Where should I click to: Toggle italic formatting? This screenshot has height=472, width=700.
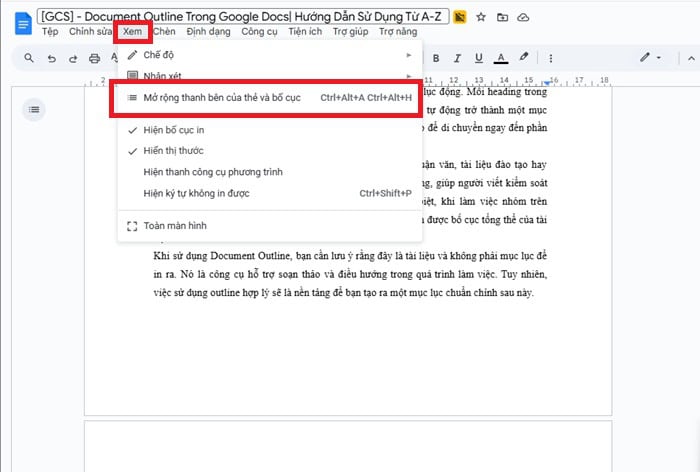click(457, 58)
